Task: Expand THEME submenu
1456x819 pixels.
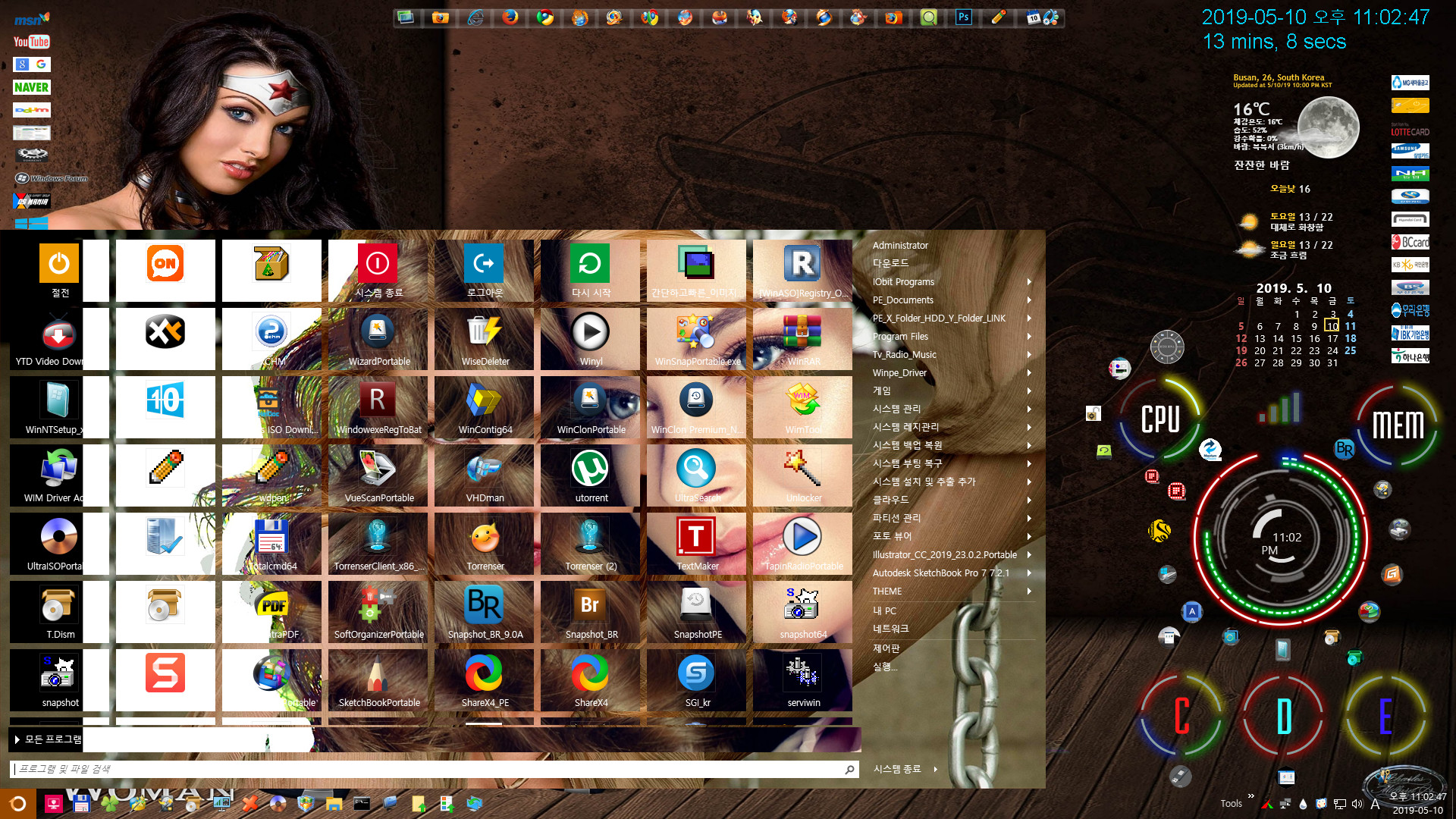Action: [x=952, y=591]
